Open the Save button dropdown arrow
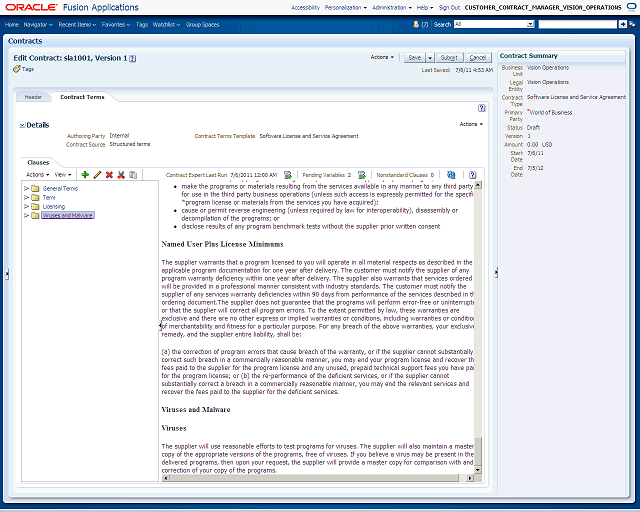This screenshot has width=640, height=512. (x=430, y=58)
